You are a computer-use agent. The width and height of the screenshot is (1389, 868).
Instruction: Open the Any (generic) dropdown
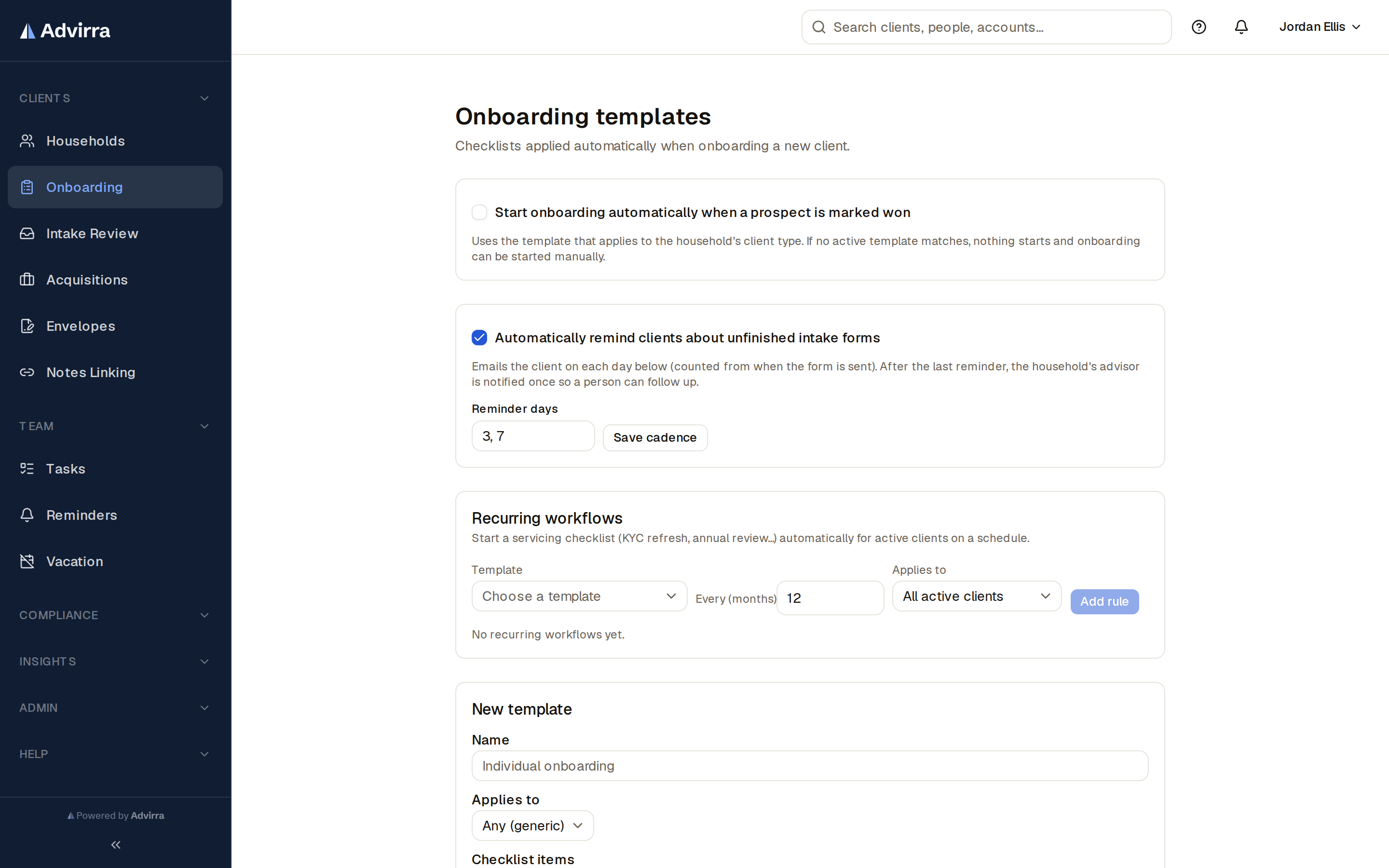[x=532, y=826]
